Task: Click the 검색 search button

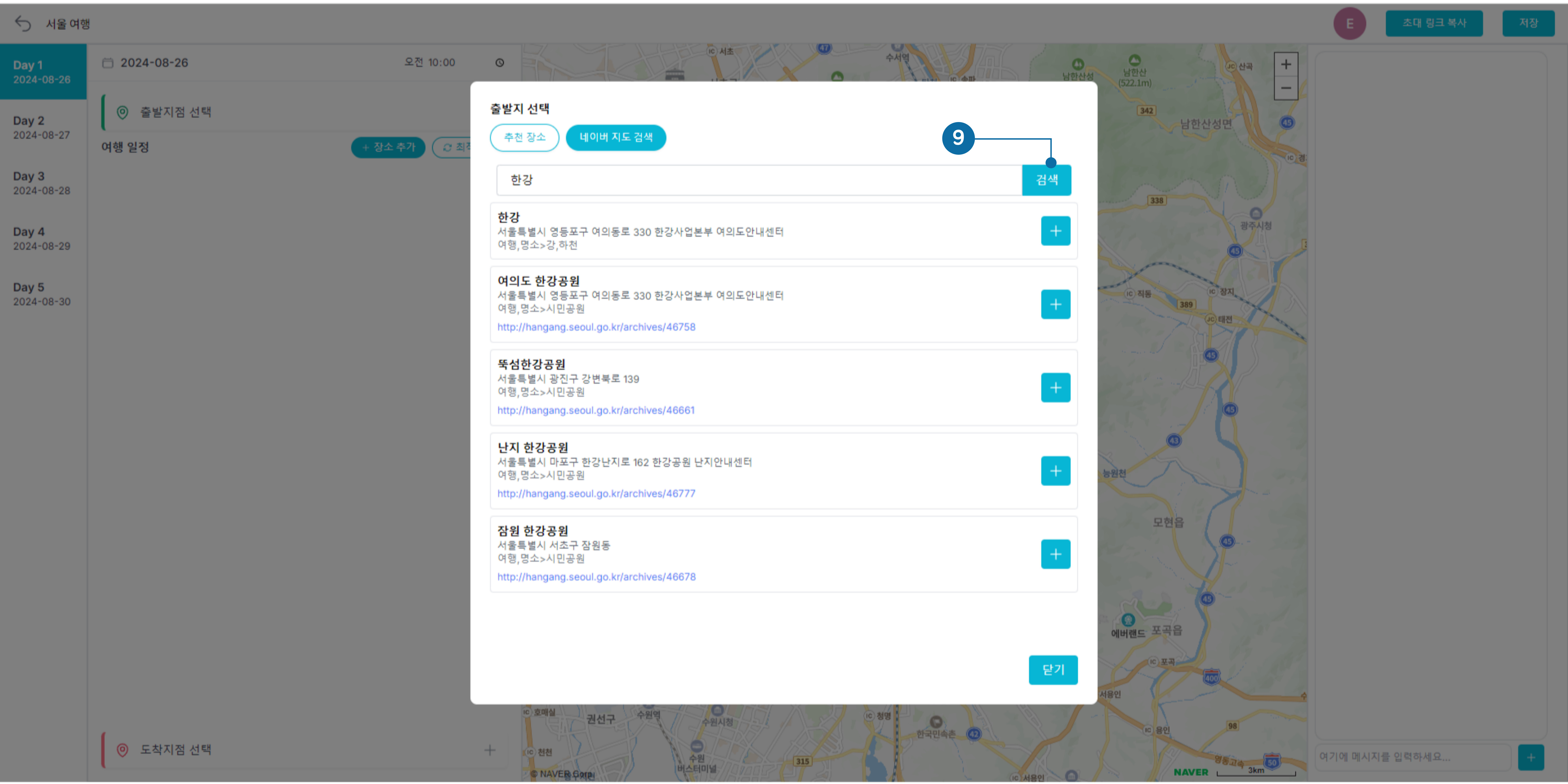Action: pos(1046,180)
